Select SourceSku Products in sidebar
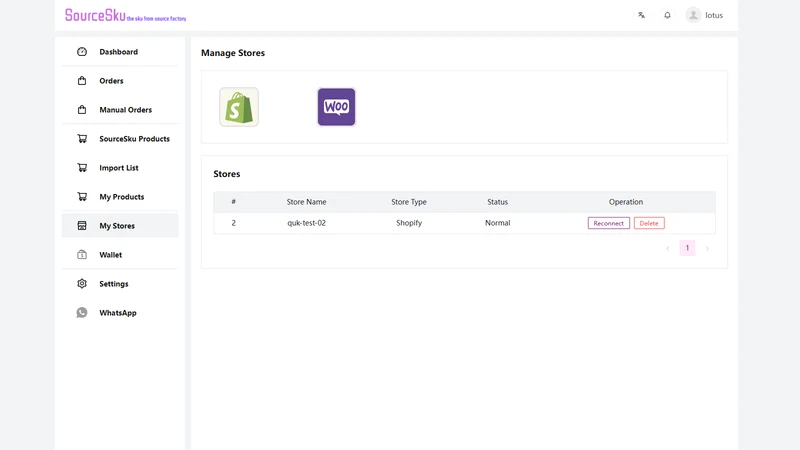The image size is (800, 450). [120, 139]
